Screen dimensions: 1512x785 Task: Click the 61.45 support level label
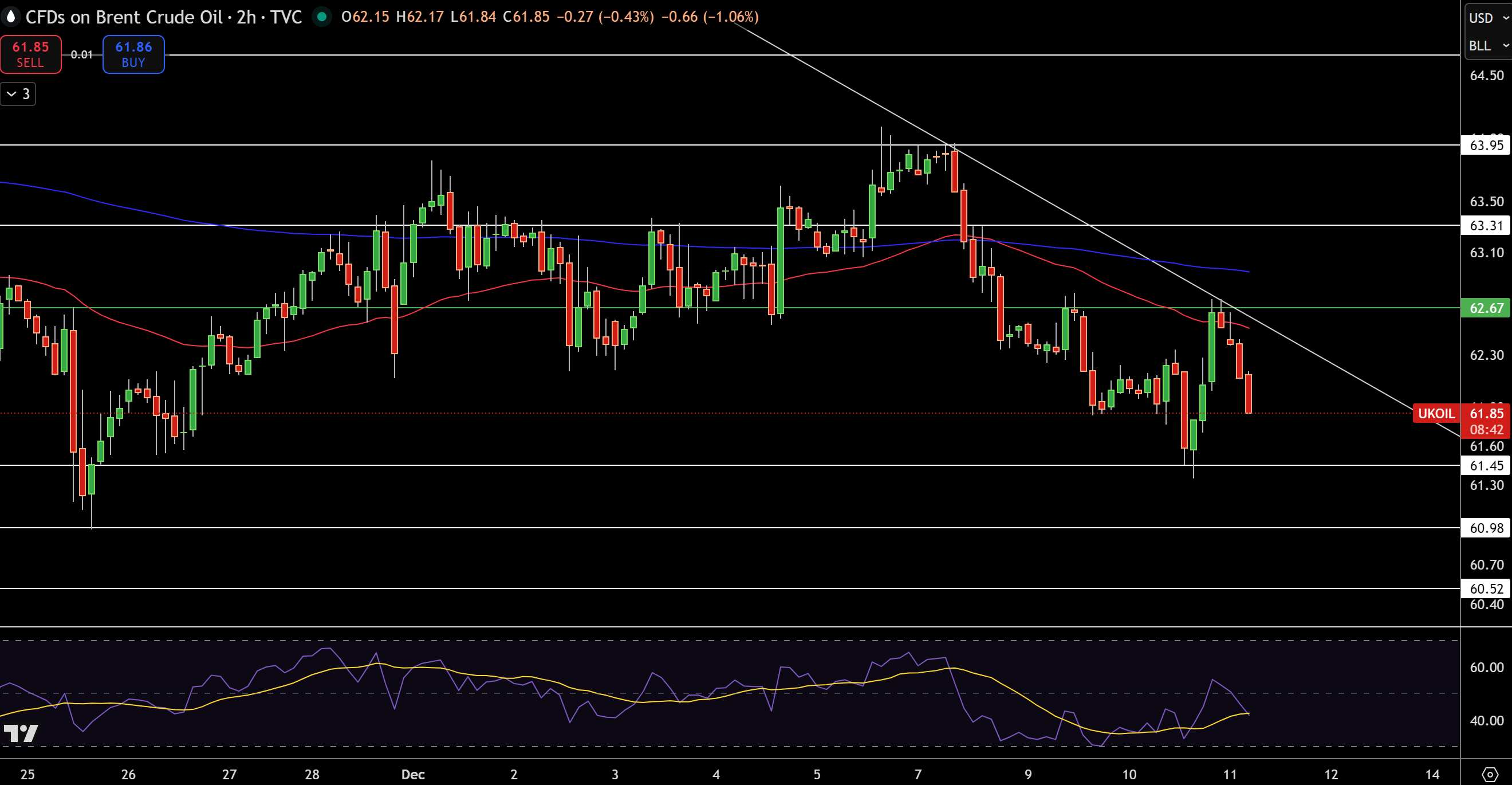(x=1486, y=466)
